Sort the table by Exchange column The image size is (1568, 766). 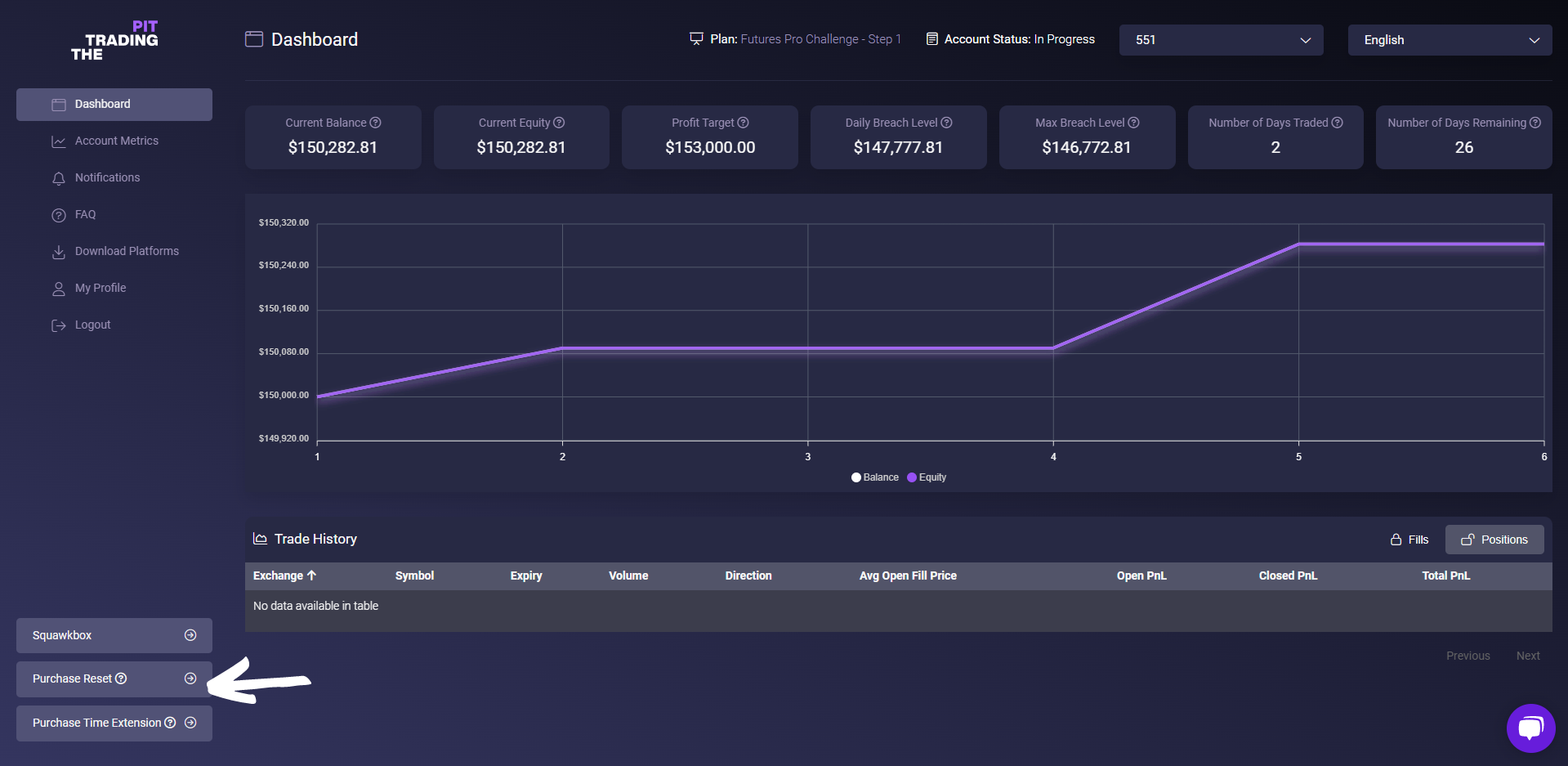tap(284, 576)
